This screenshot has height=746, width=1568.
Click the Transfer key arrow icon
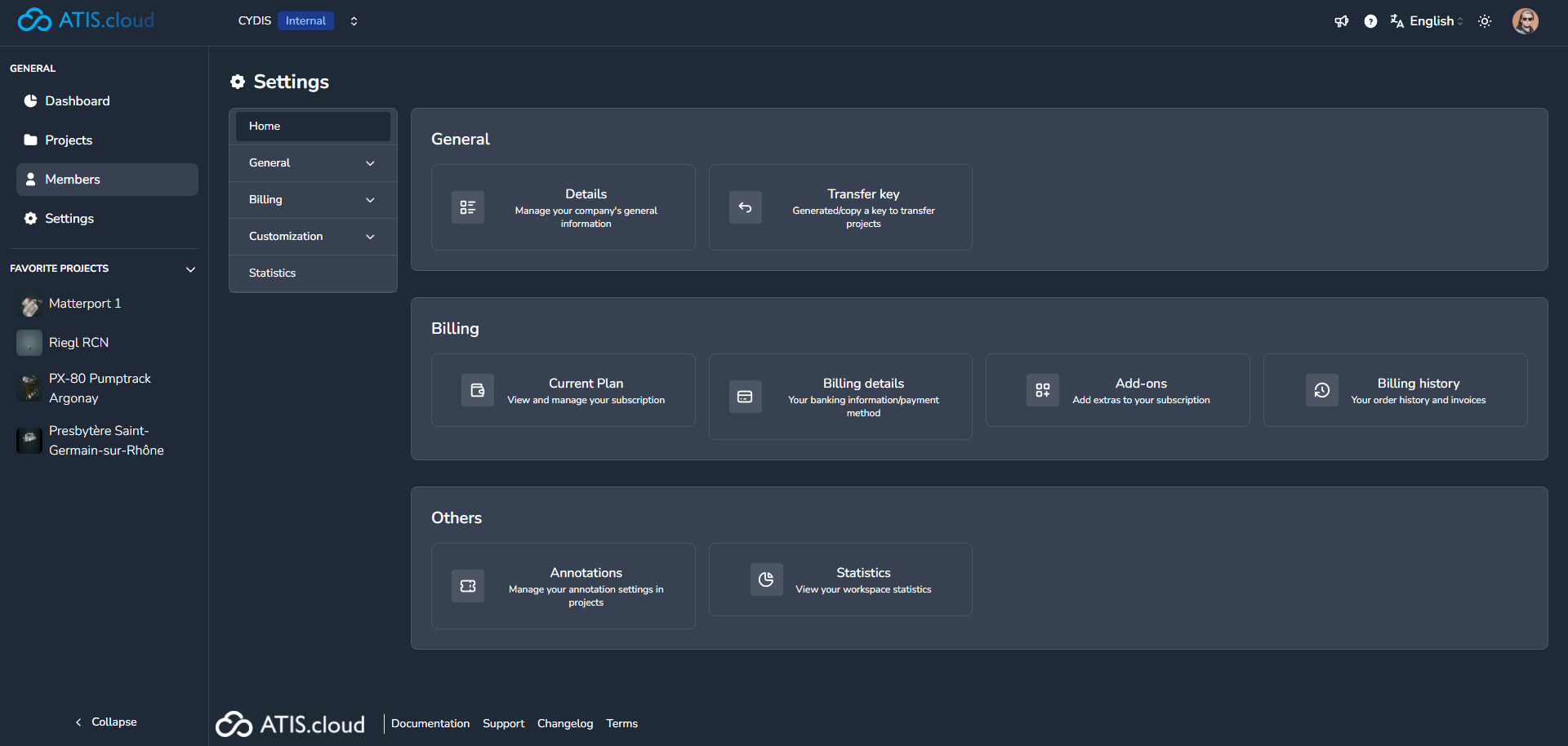point(746,207)
